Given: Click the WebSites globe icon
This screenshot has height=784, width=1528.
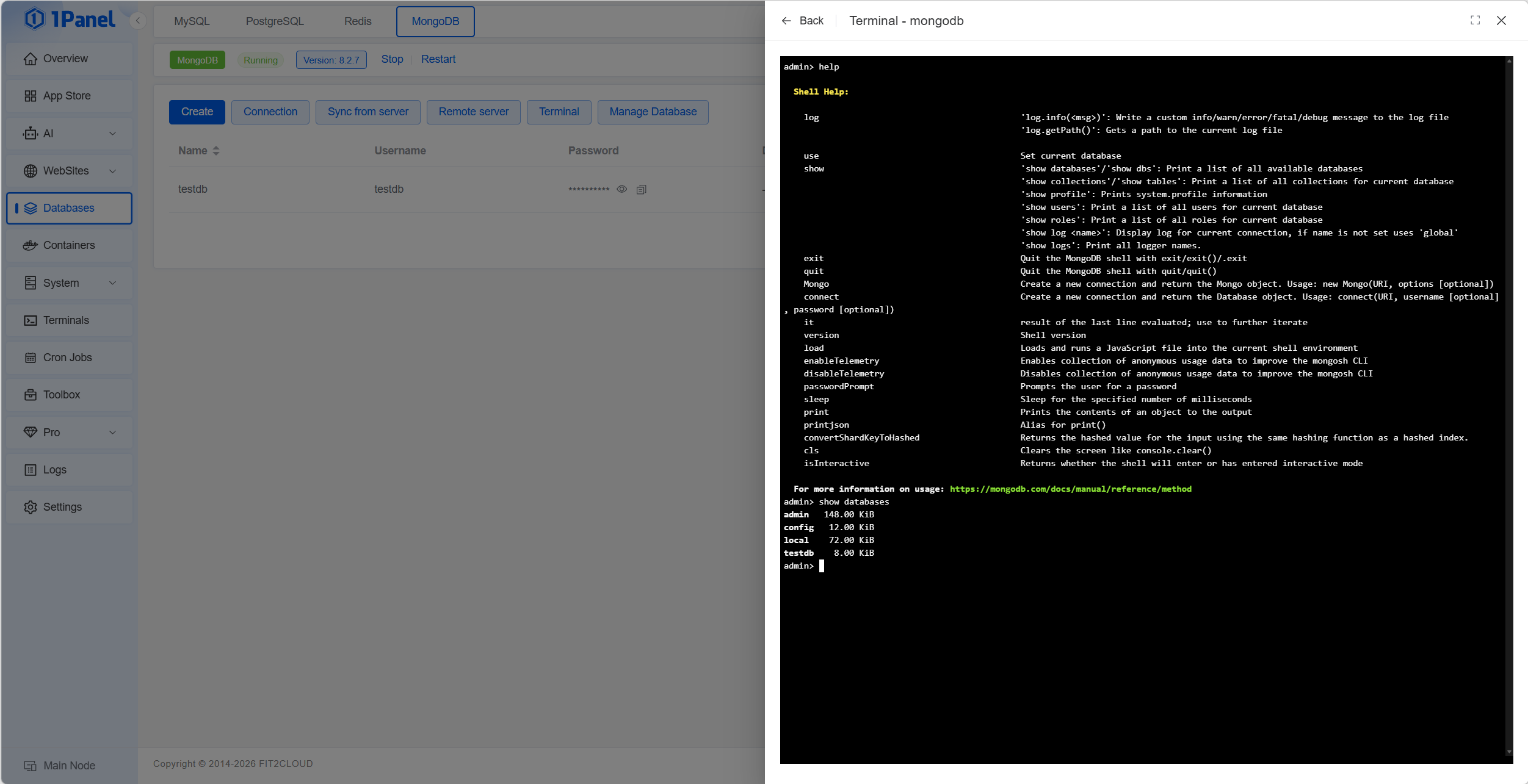Looking at the screenshot, I should click(31, 171).
